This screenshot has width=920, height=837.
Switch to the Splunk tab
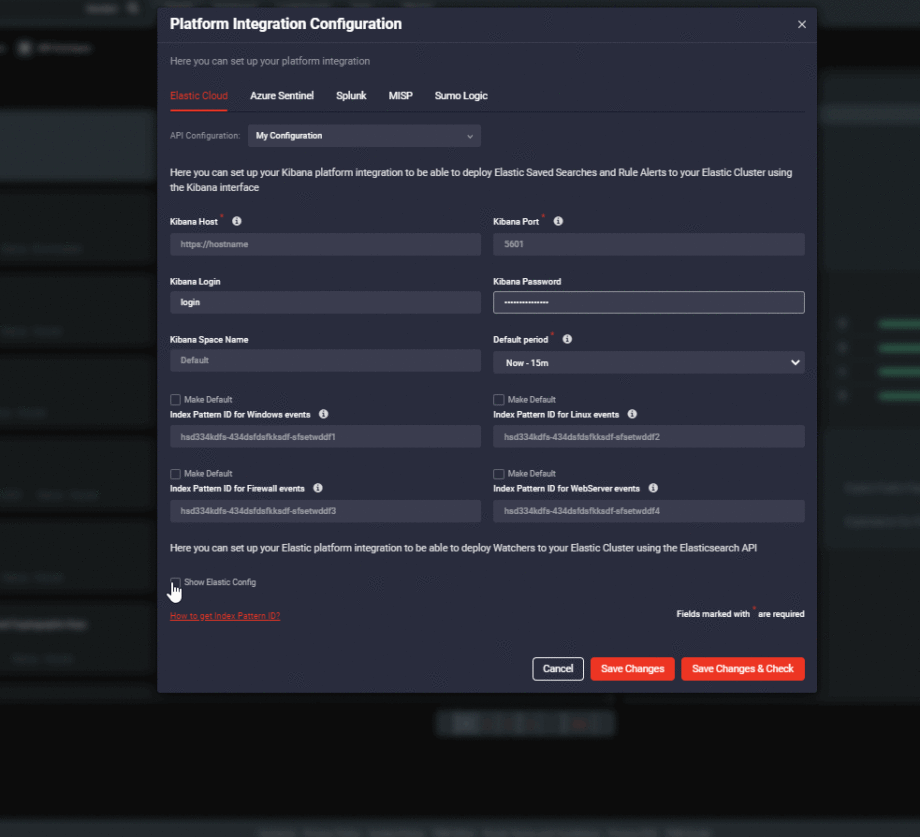pos(351,96)
